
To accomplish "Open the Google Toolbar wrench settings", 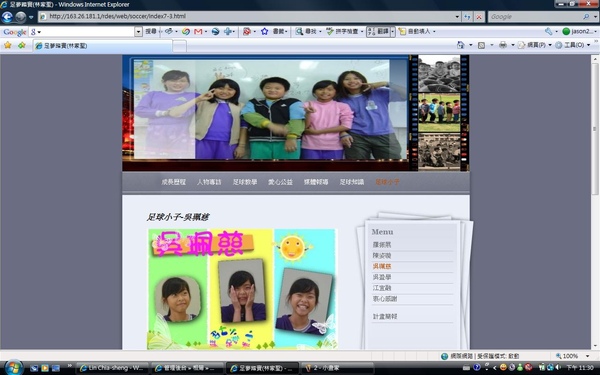I will click(548, 31).
